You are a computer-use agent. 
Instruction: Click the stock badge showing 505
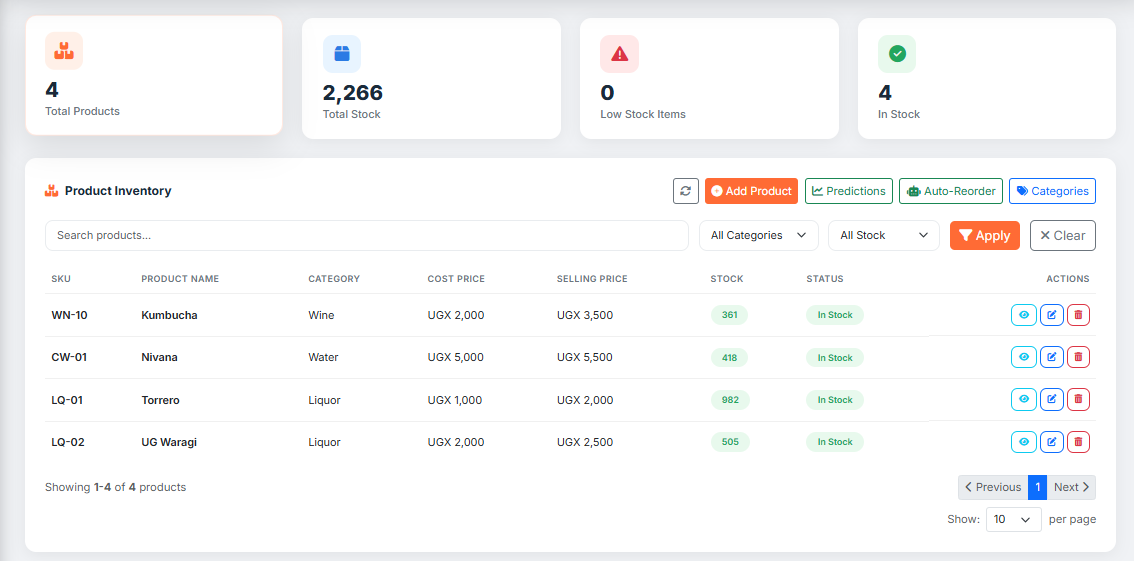click(730, 442)
